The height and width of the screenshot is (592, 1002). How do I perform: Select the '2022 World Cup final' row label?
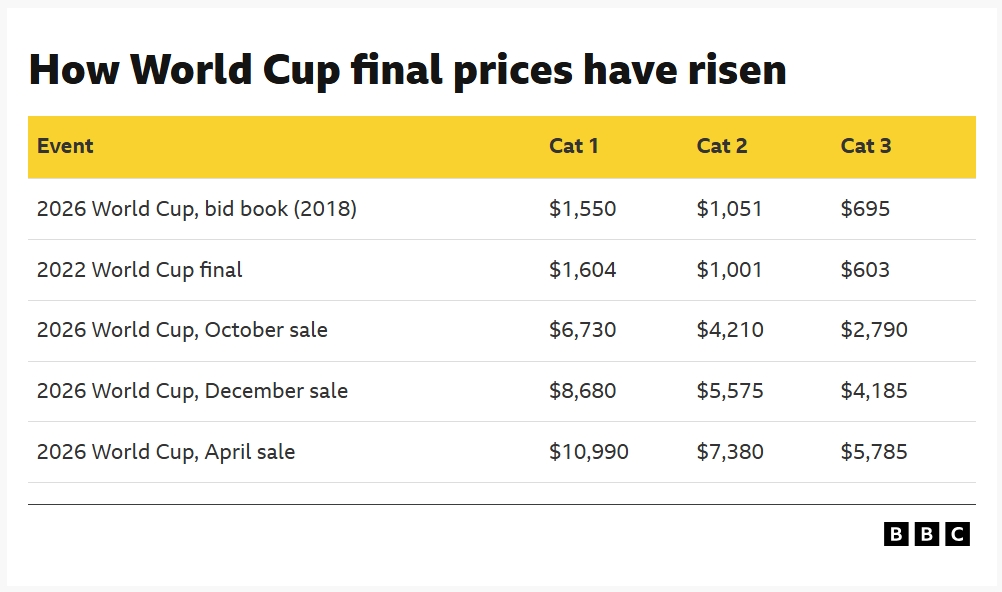[x=139, y=270]
